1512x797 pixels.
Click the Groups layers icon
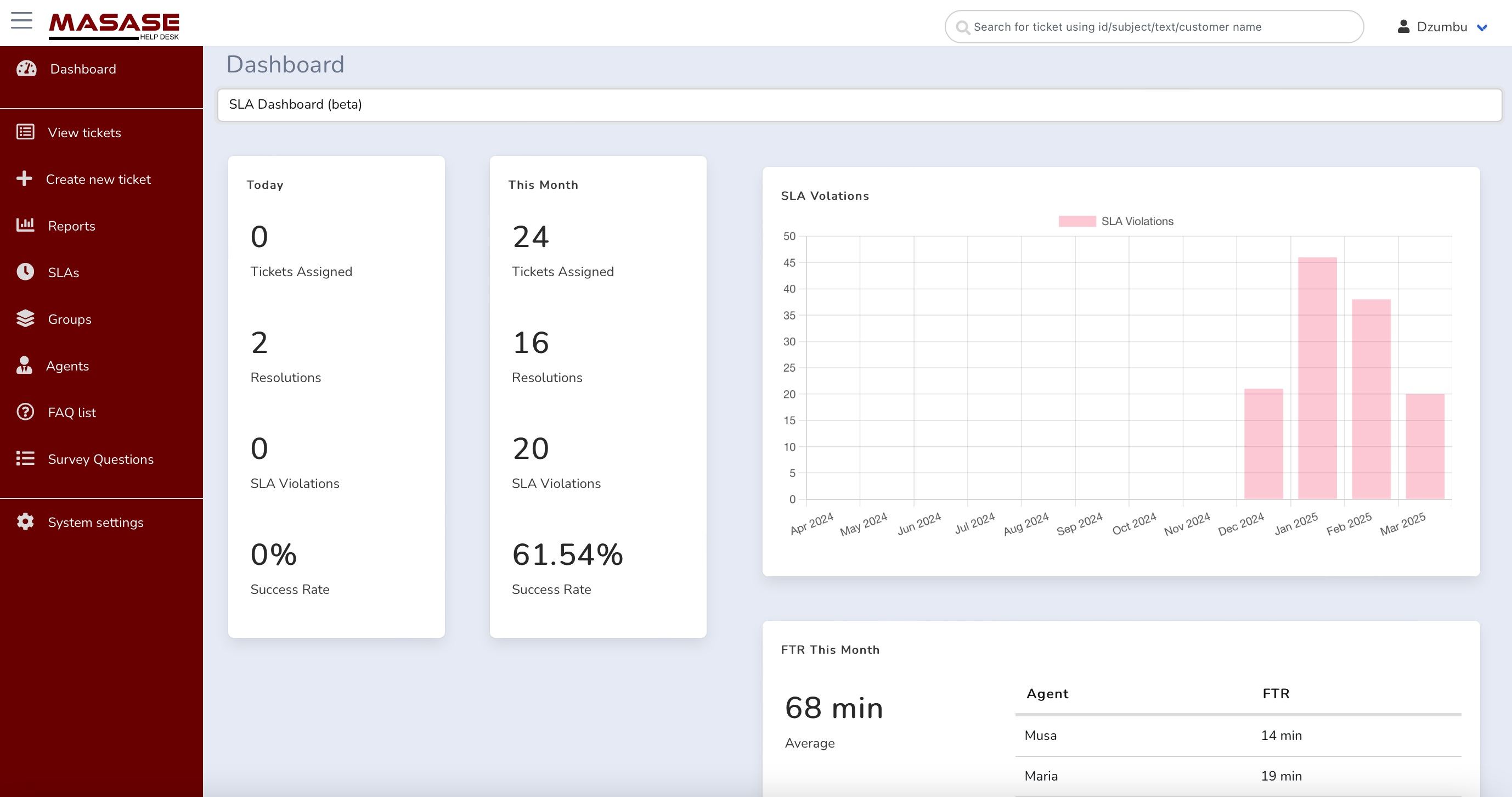[25, 318]
